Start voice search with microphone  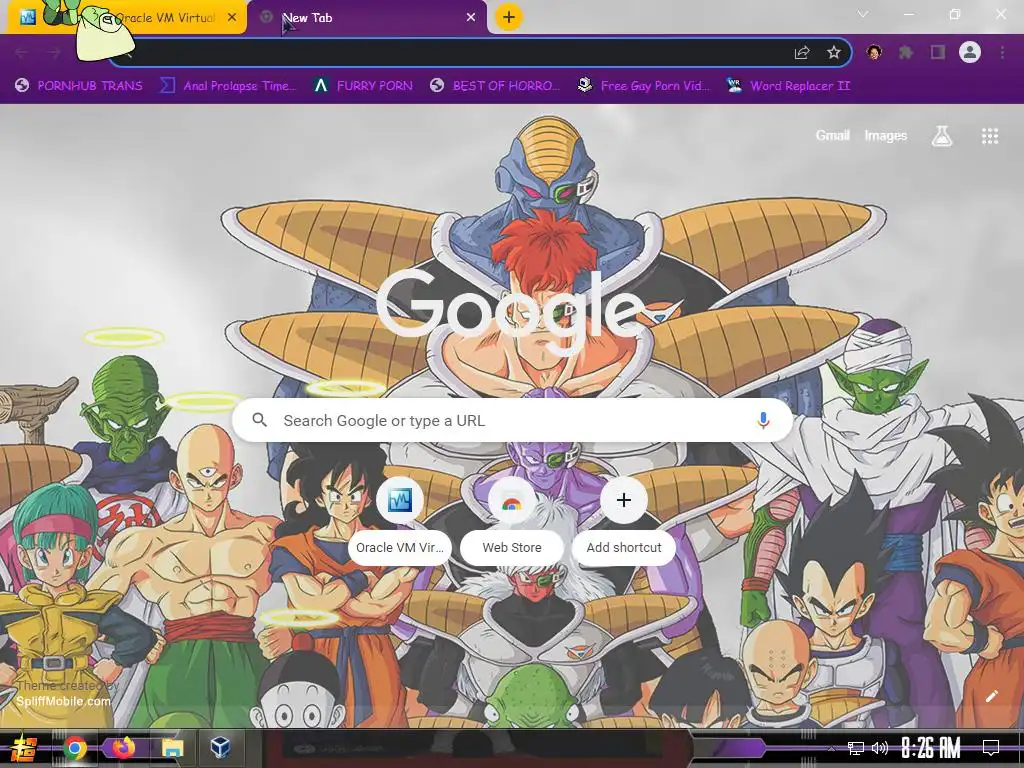click(x=763, y=420)
